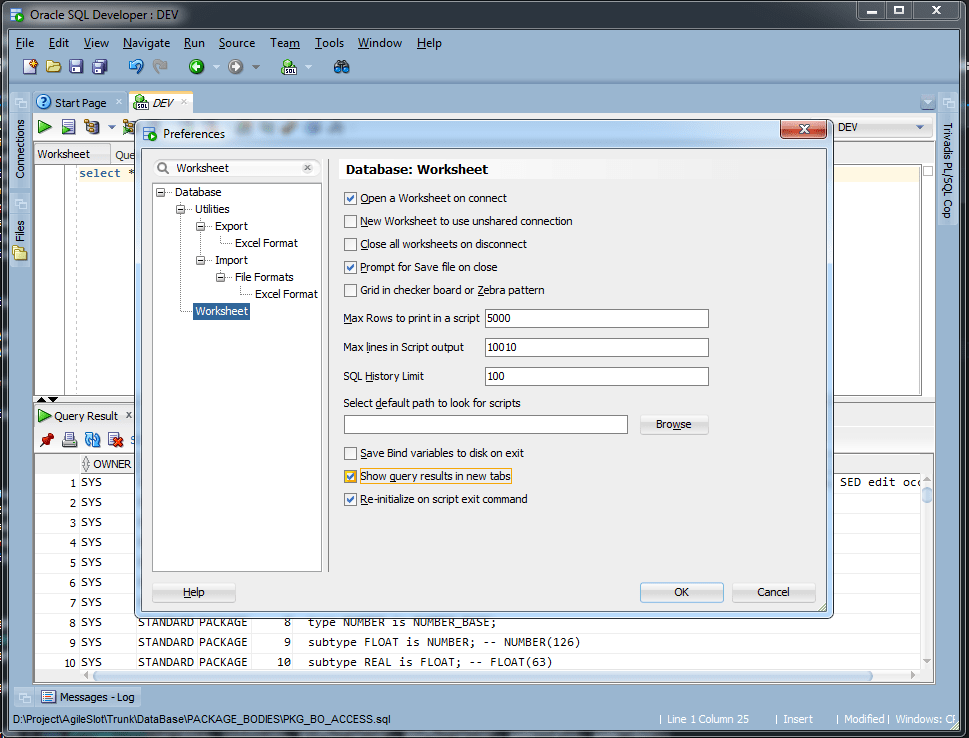The width and height of the screenshot is (969, 738).
Task: Print the Query Result output
Action: point(71,440)
